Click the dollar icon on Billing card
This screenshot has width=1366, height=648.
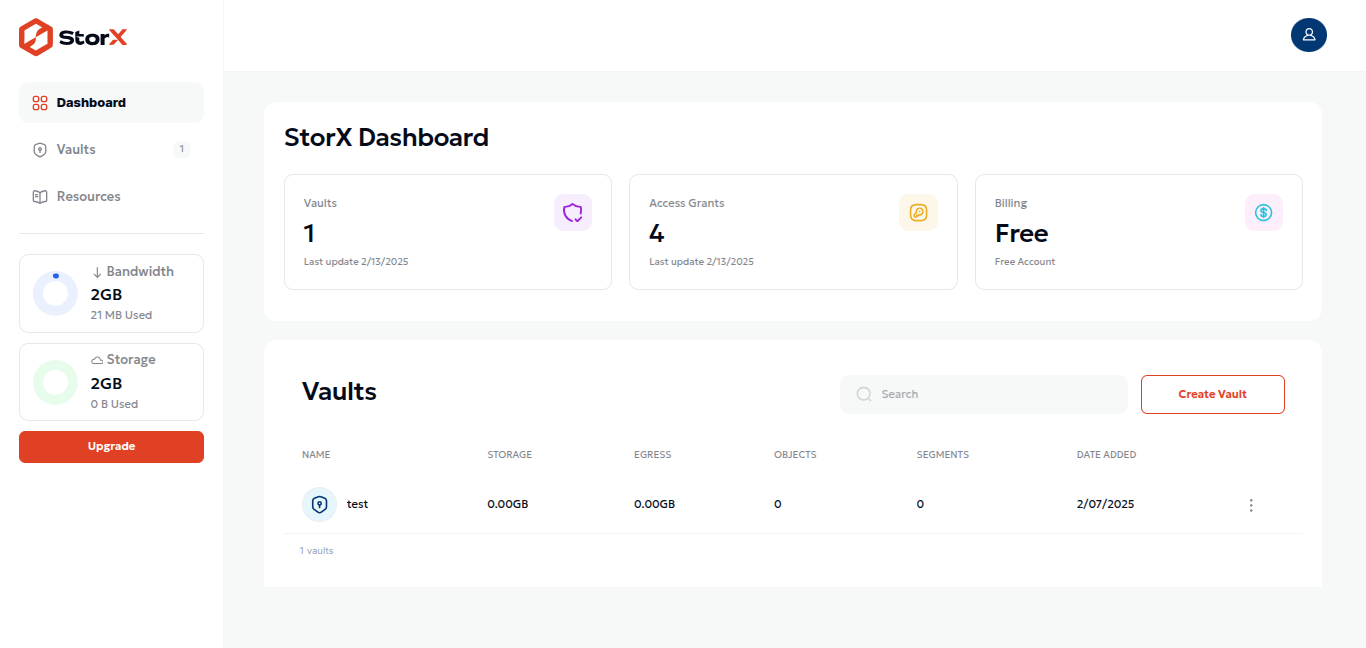point(1264,212)
